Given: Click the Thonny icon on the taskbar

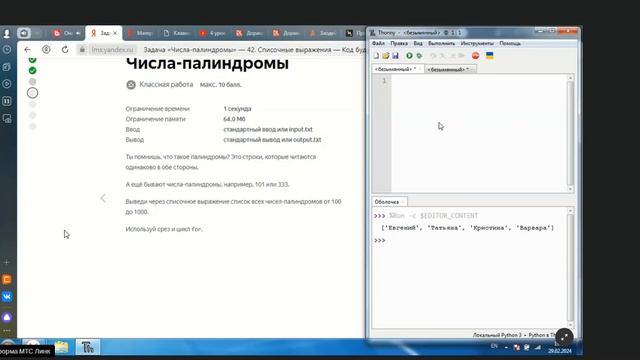Looking at the screenshot, I should (x=87, y=348).
